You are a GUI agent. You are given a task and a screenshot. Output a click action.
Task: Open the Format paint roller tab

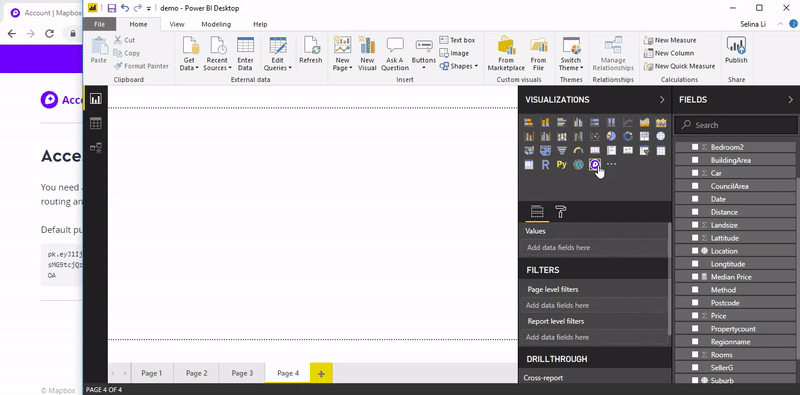561,212
